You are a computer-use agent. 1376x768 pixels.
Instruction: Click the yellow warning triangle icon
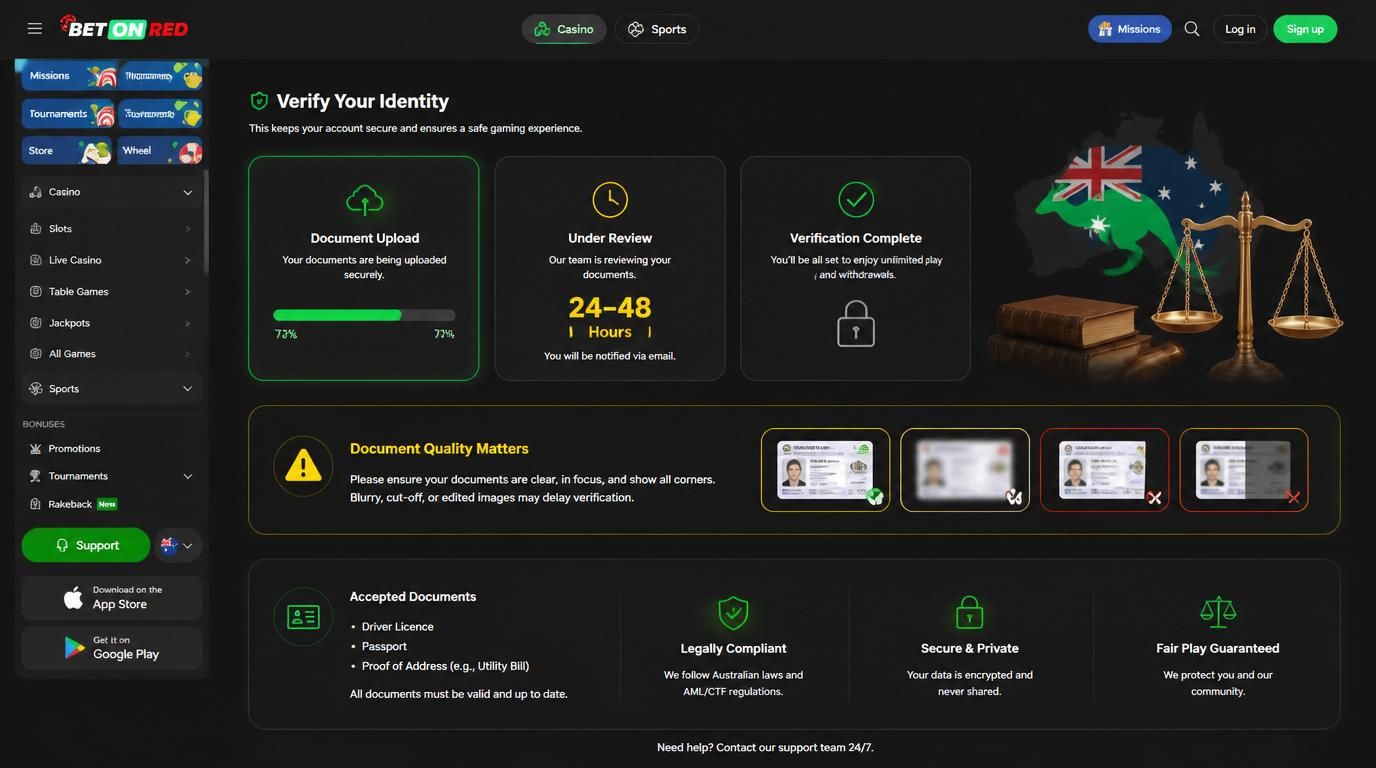click(x=303, y=465)
